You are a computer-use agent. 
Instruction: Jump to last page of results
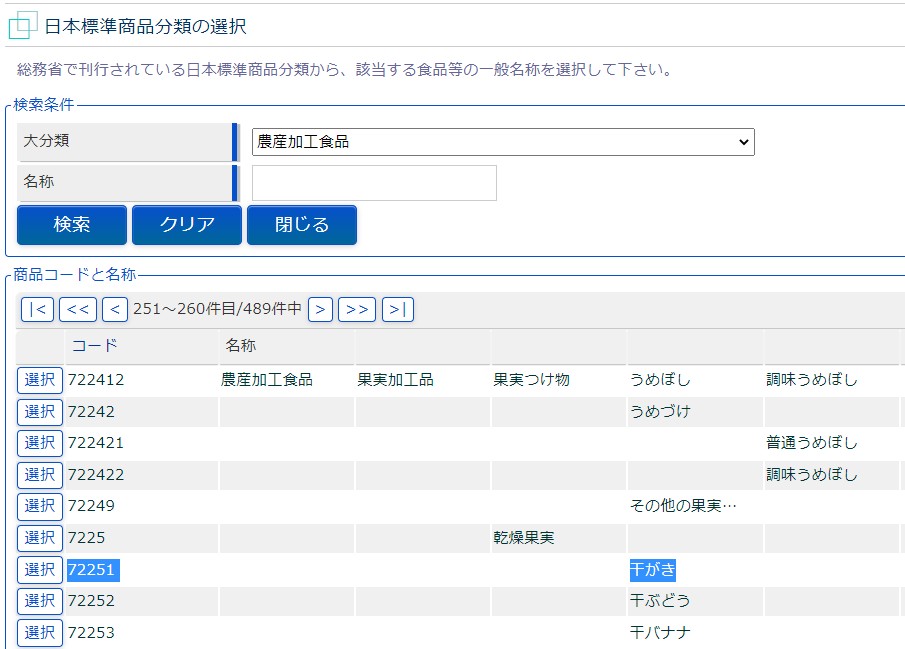[x=398, y=310]
